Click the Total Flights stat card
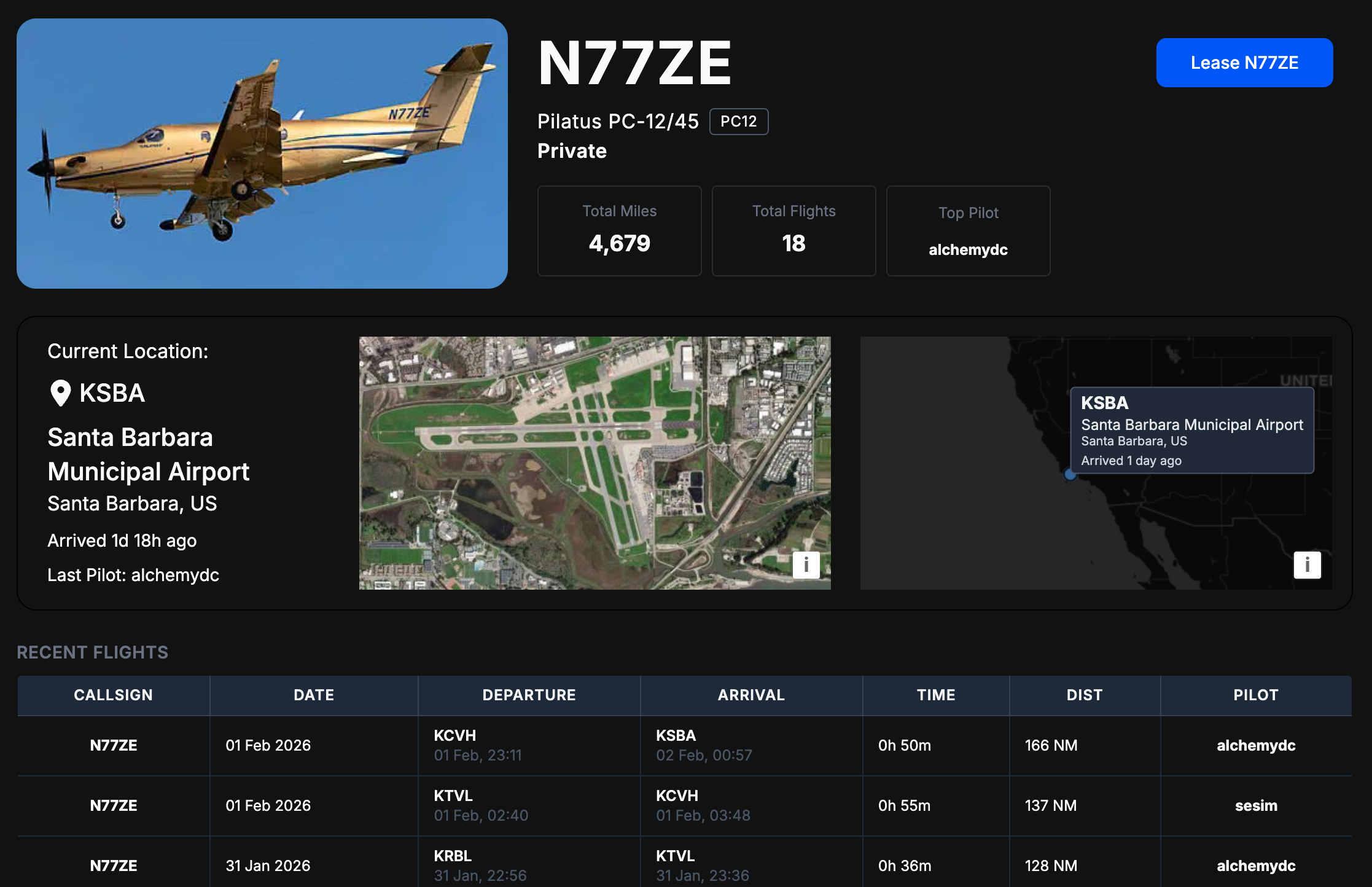1372x887 pixels. 793,230
